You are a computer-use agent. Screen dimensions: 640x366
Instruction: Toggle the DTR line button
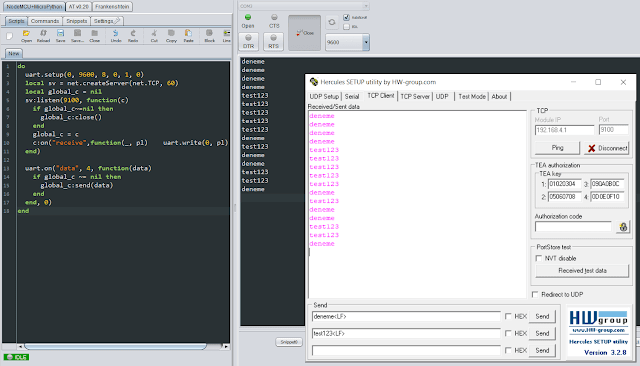[x=249, y=41]
